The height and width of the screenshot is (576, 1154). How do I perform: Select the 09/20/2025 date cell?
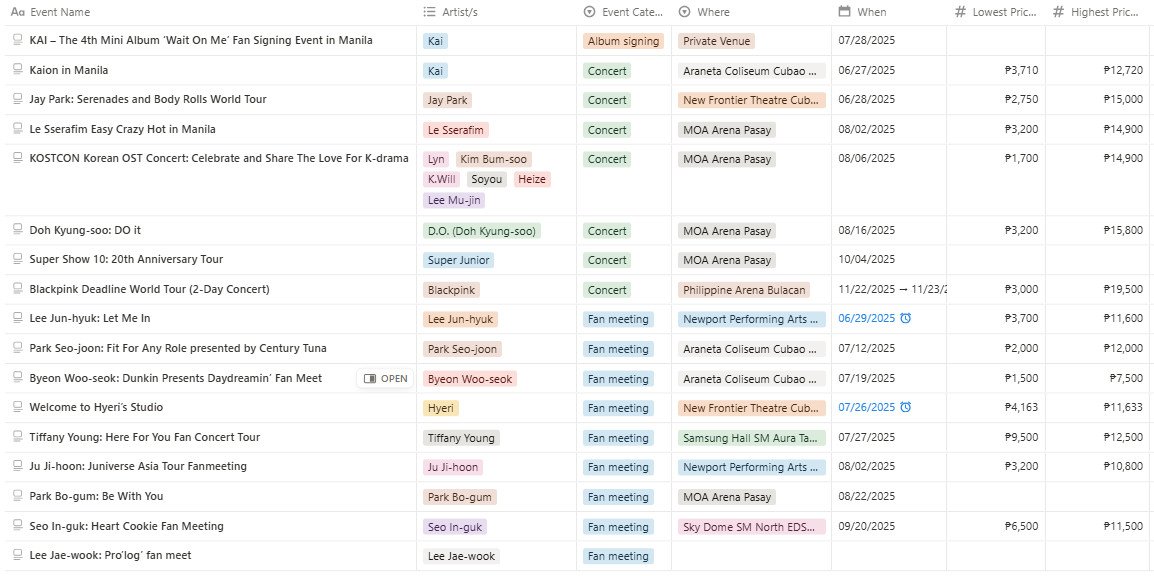point(889,526)
